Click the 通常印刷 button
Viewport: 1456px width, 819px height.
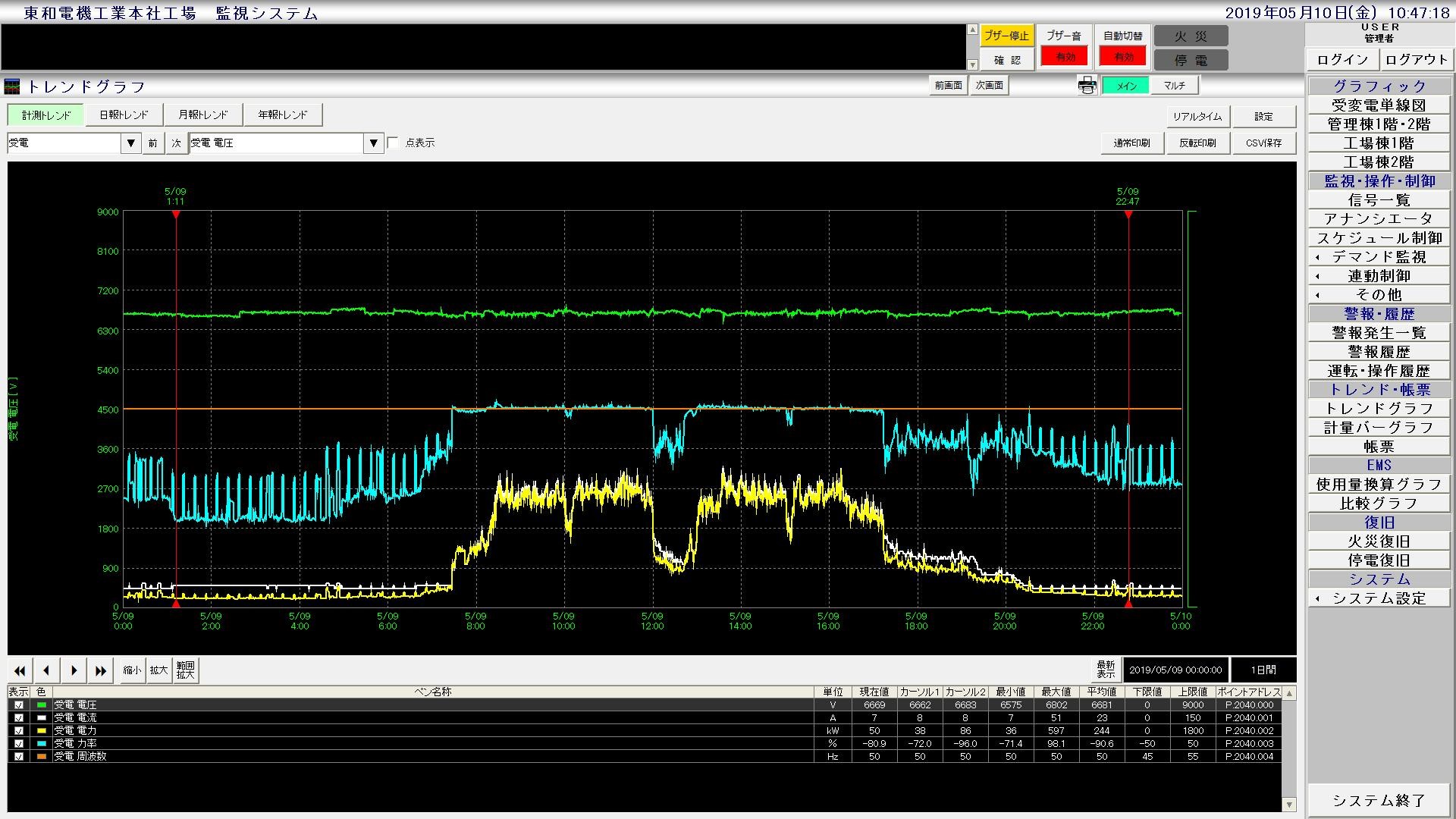pos(1131,143)
